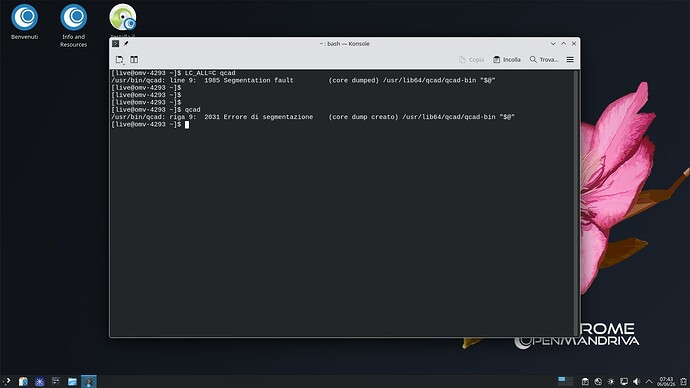Image resolution: width=690 pixels, height=388 pixels.
Task: Open the application launcher in the taskbar
Action: 6,381
